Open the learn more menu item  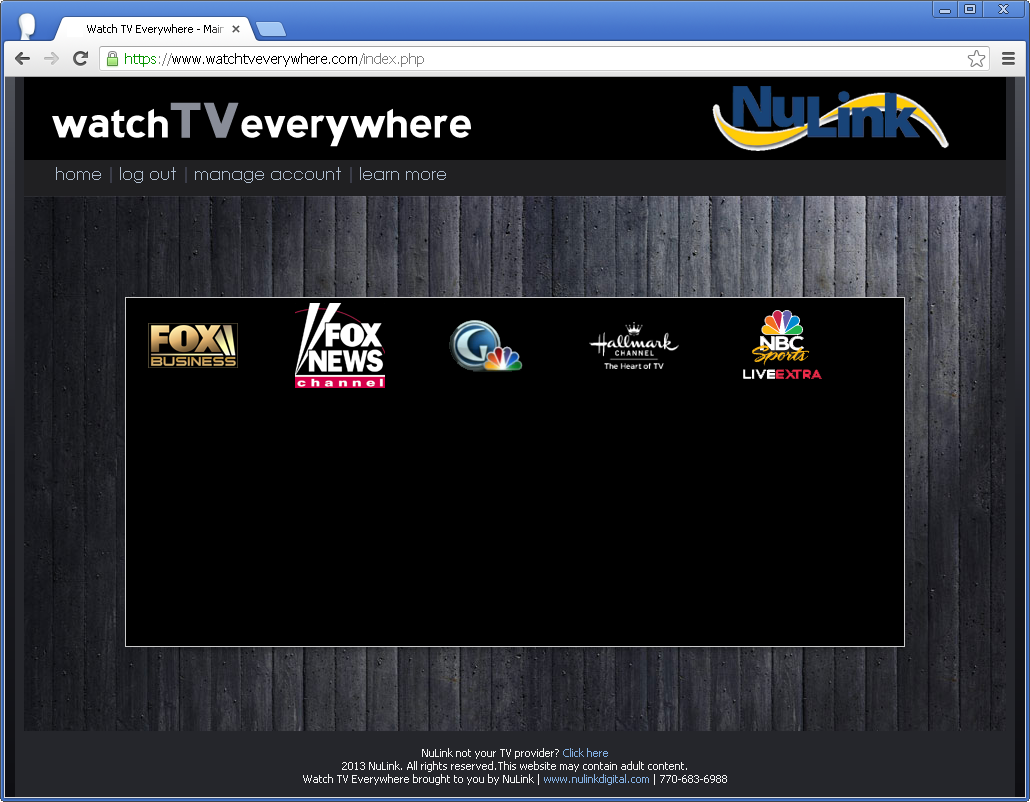403,174
